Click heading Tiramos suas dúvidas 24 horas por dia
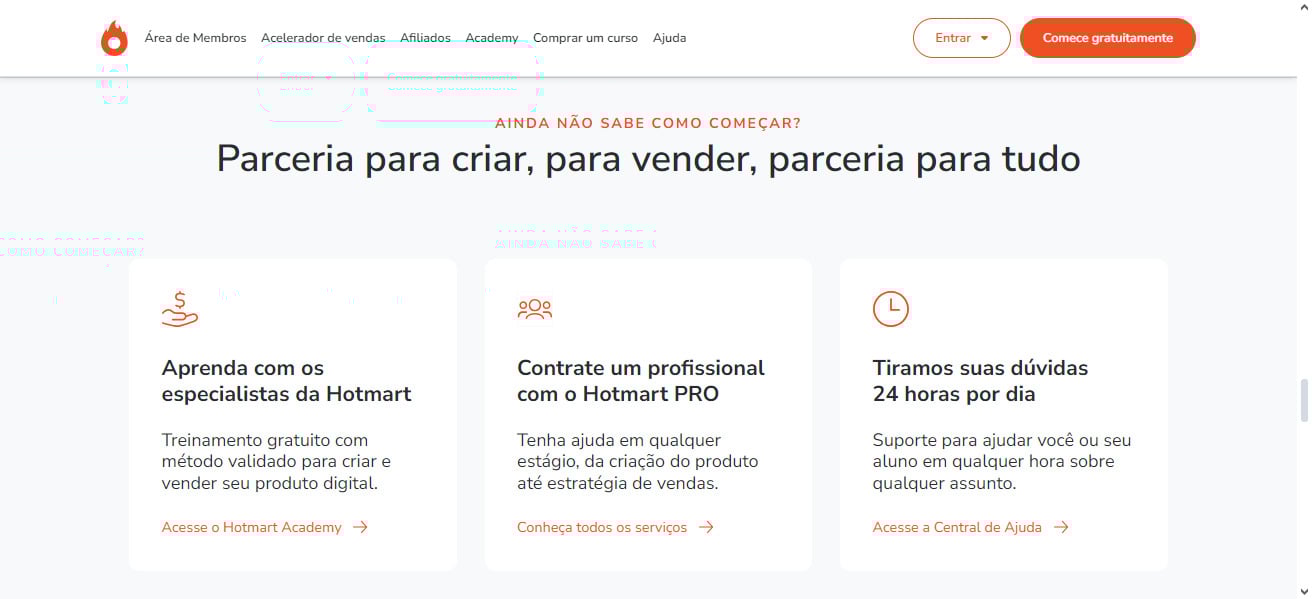 click(980, 381)
